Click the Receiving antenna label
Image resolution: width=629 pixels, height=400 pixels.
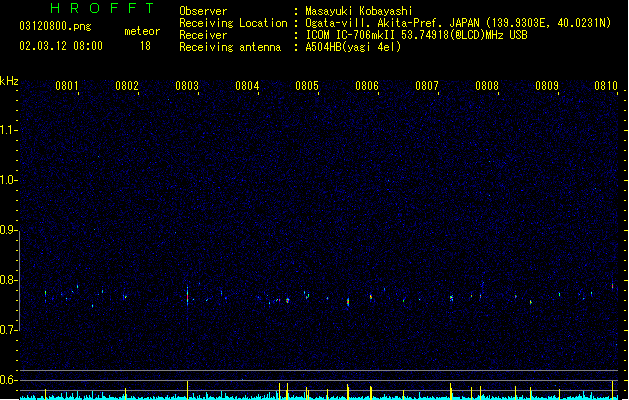point(230,47)
